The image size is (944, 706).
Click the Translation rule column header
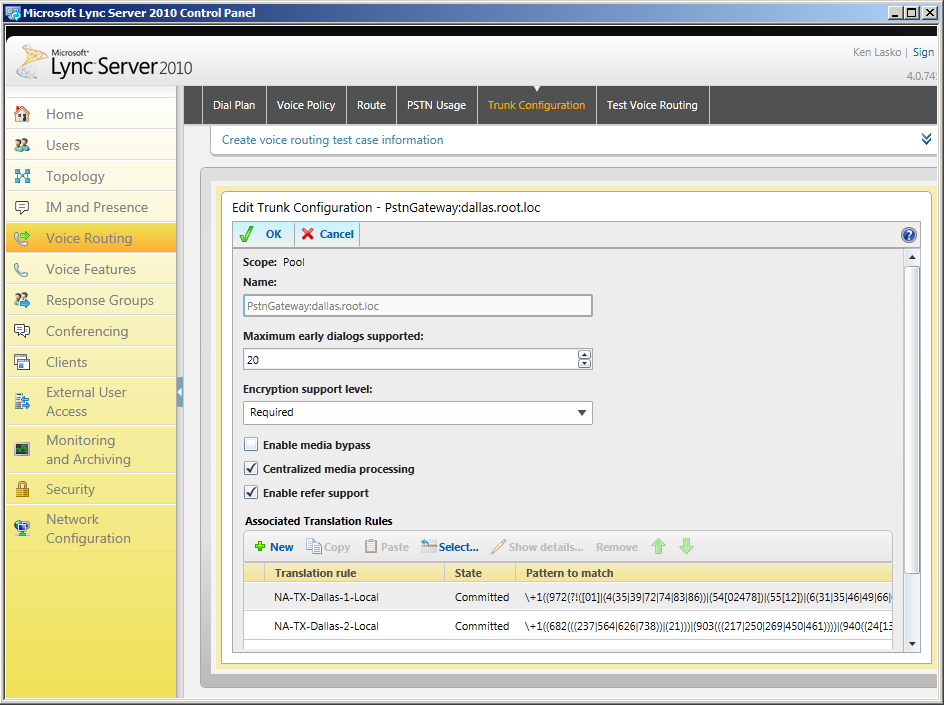(354, 573)
